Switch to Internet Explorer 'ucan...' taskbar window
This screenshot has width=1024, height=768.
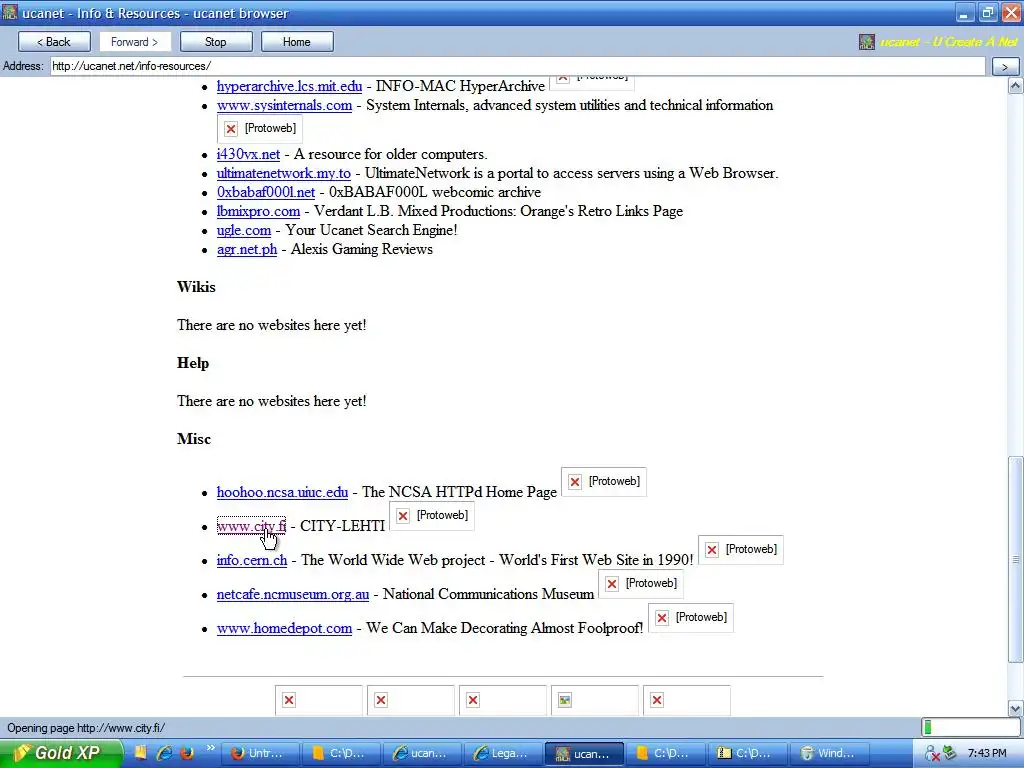(423, 753)
